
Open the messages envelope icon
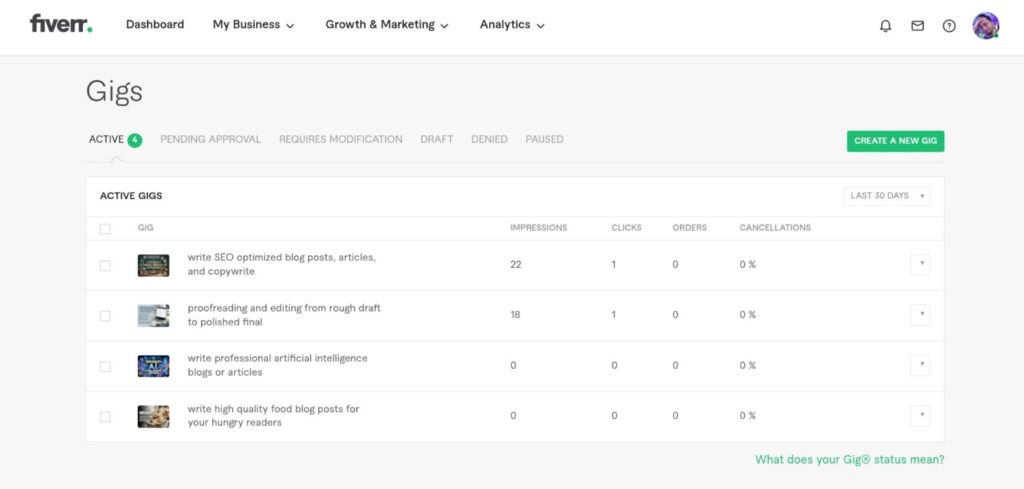[x=918, y=25]
